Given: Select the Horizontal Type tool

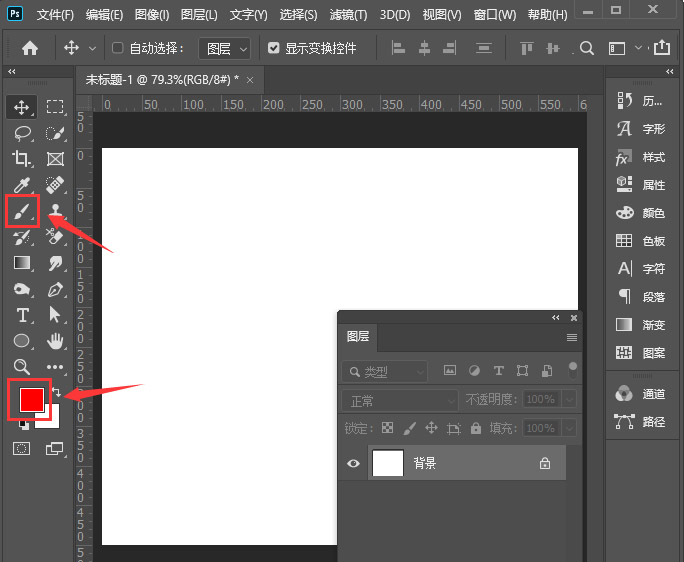Looking at the screenshot, I should point(21,315).
